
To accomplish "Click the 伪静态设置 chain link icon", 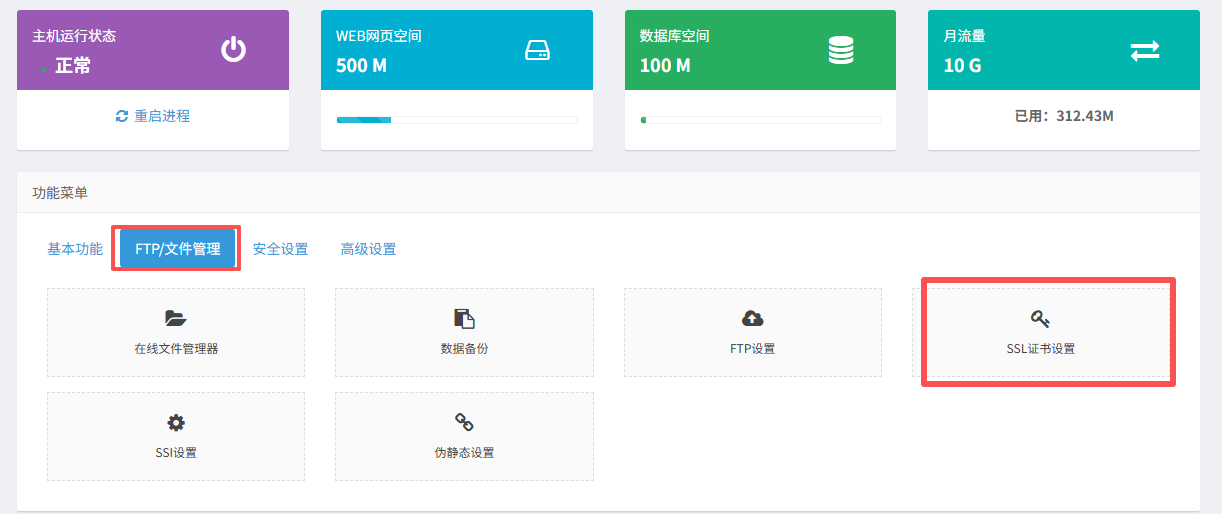I will pos(464,422).
